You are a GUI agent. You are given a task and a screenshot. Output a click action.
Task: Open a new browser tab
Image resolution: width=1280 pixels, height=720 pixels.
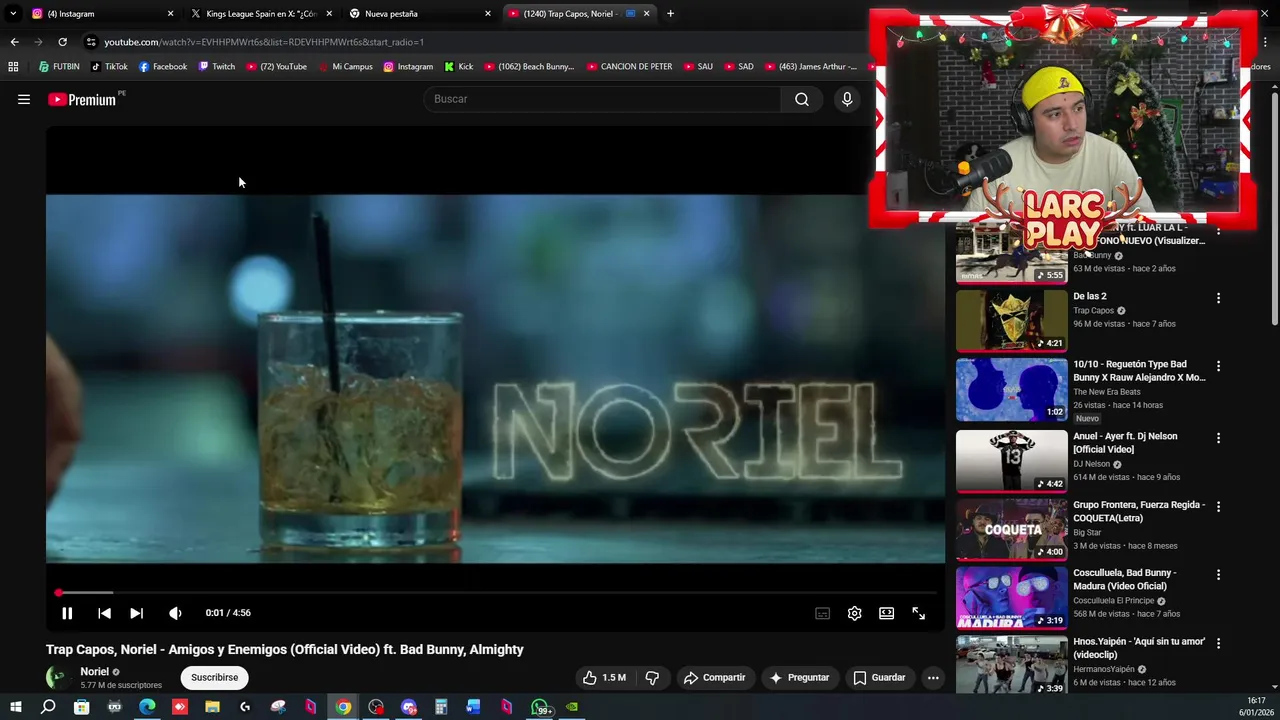click(x=670, y=14)
